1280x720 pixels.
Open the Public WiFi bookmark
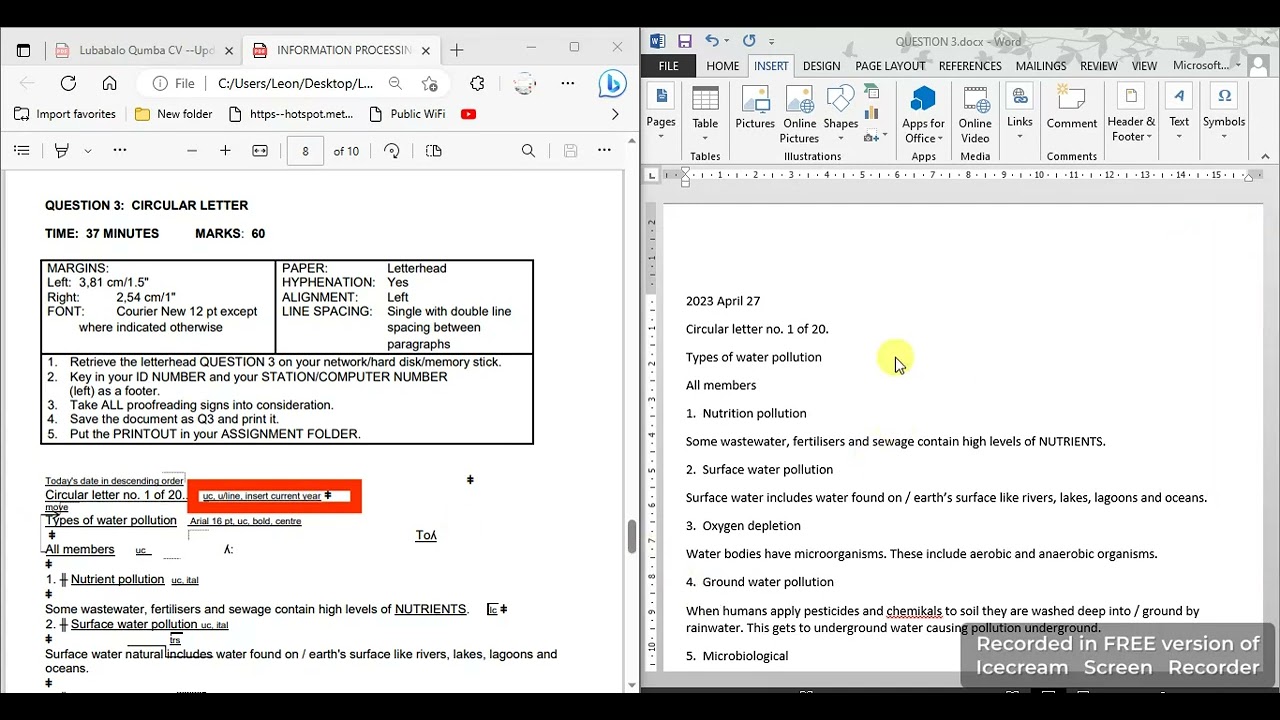click(x=407, y=114)
